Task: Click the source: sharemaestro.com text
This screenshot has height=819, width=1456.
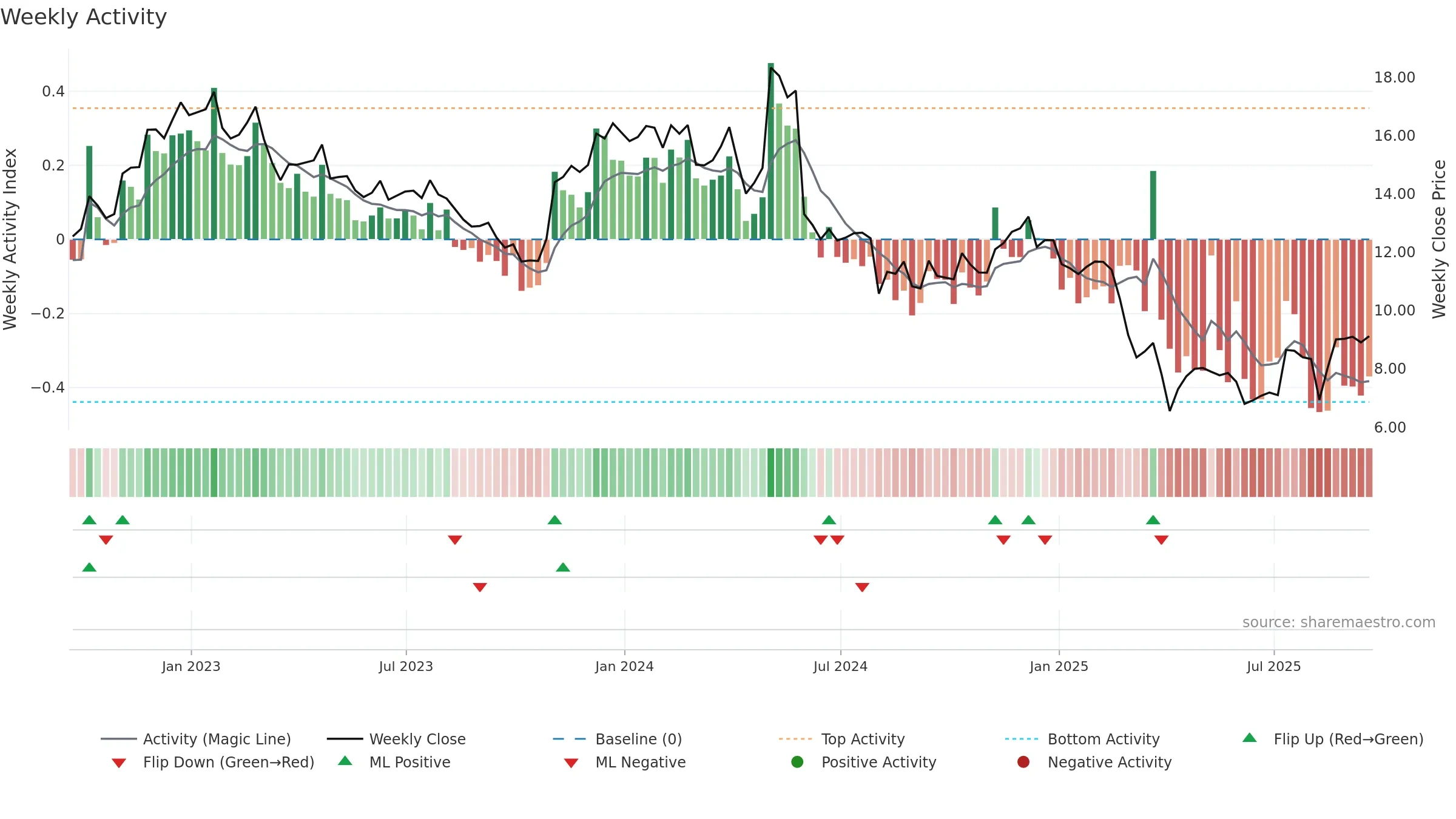Action: pyautogui.click(x=1339, y=622)
